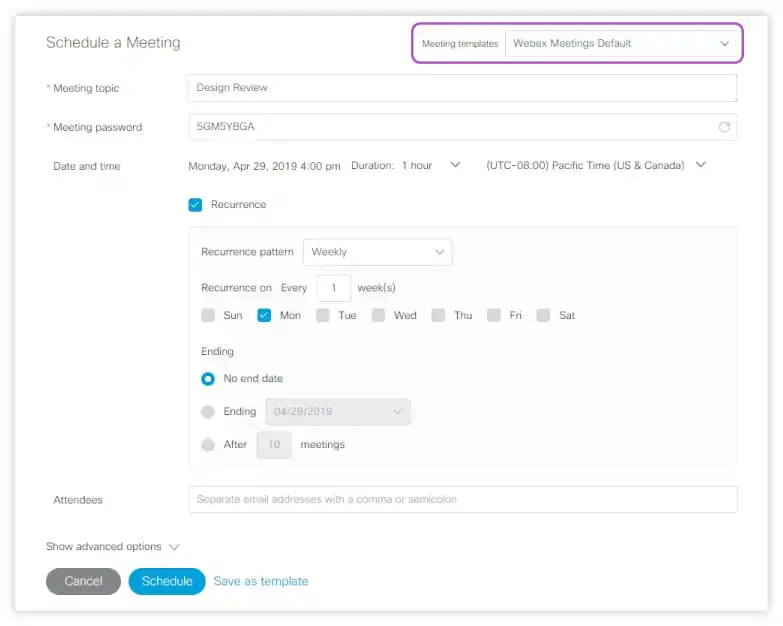Tick the Thu day checkbox
This screenshot has width=783, height=626.
click(438, 315)
